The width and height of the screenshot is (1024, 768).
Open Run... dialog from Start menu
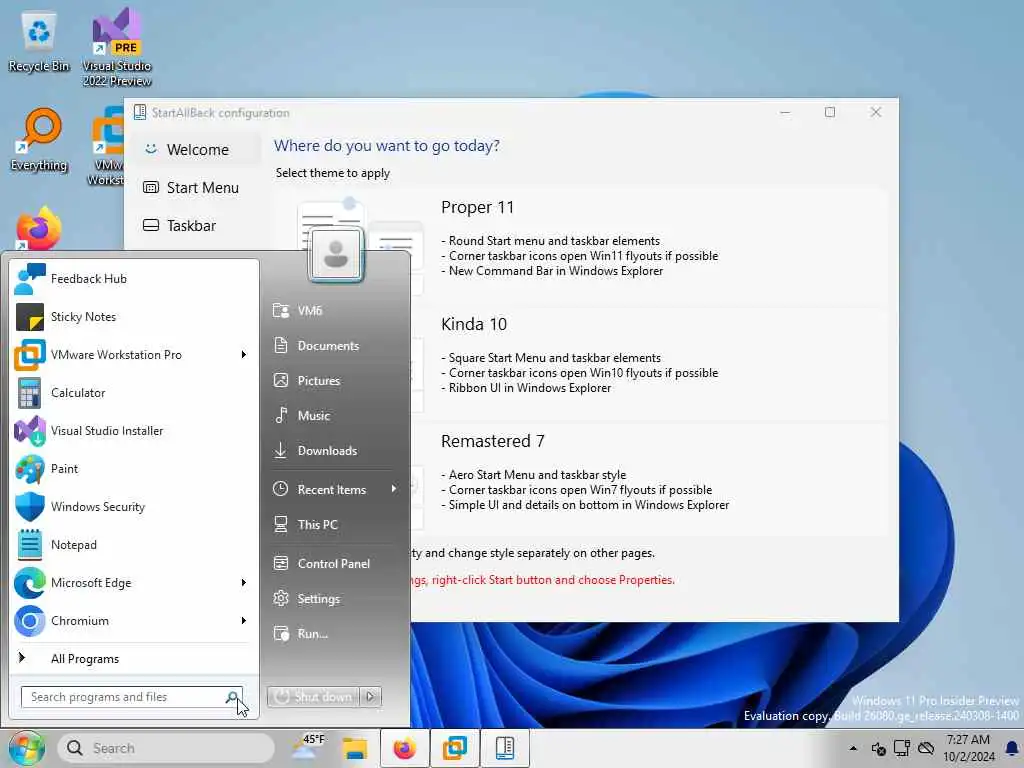[x=334, y=633]
